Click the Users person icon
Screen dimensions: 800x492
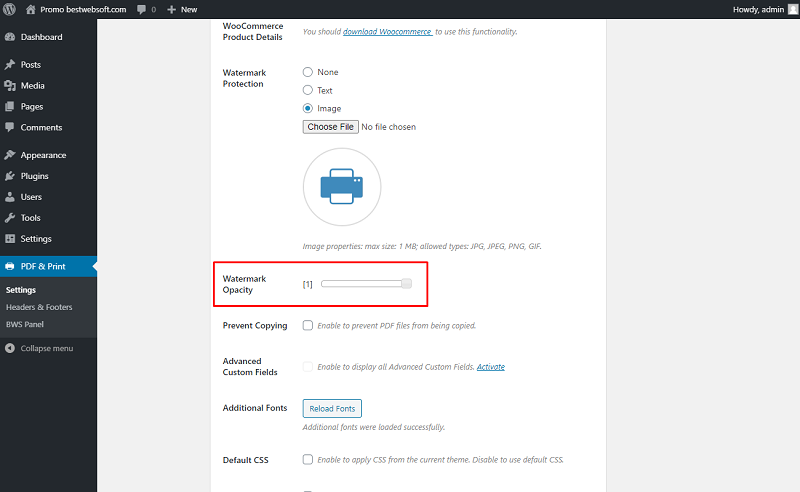[10, 196]
